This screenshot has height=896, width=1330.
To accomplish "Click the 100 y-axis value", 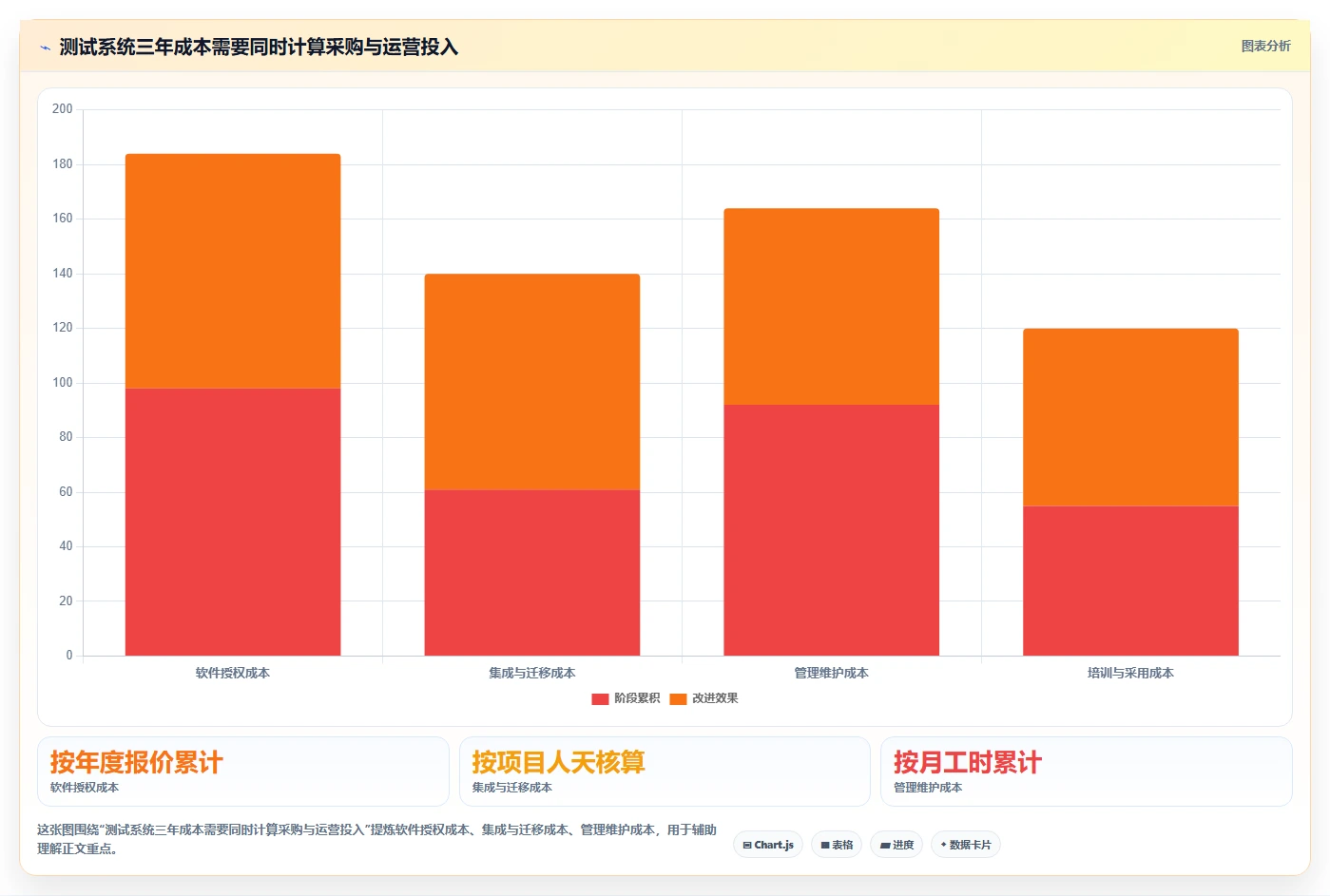I will [63, 383].
